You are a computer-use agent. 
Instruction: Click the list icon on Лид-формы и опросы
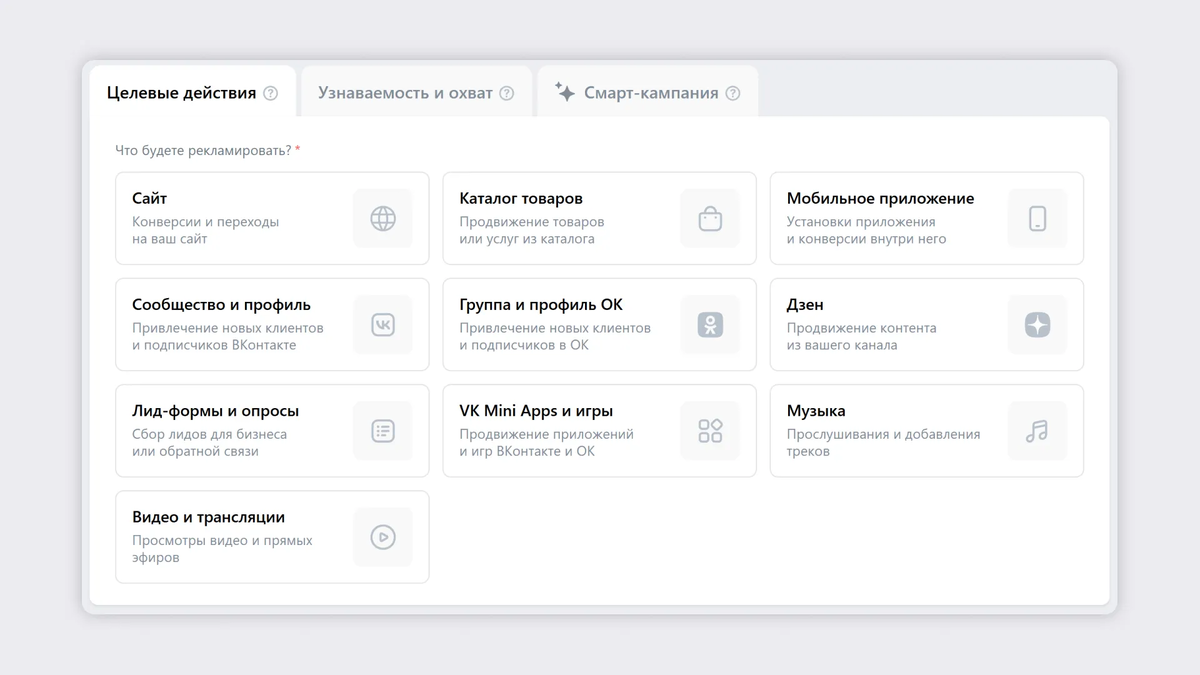point(383,430)
